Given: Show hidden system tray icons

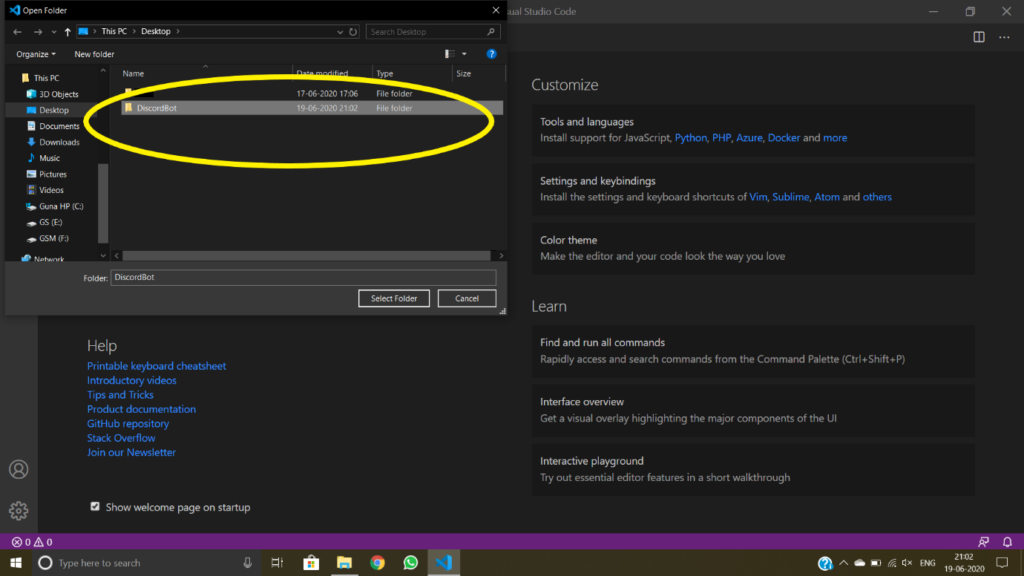Looking at the screenshot, I should (x=844, y=563).
